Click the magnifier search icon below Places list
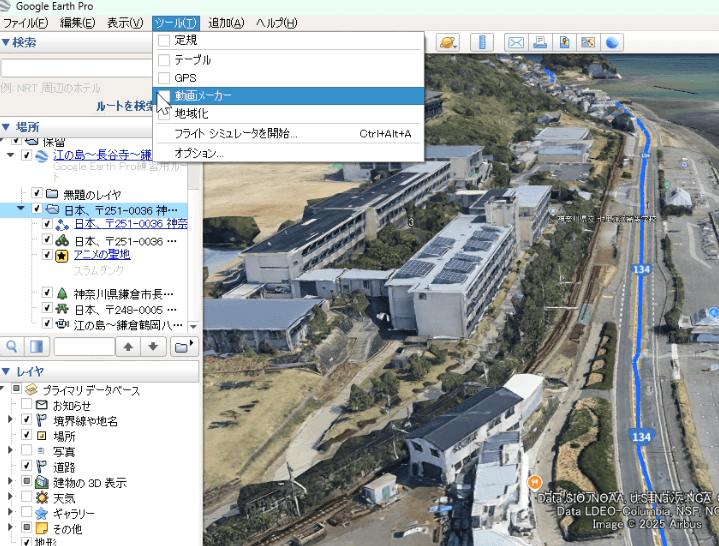719x546 pixels. coord(13,346)
